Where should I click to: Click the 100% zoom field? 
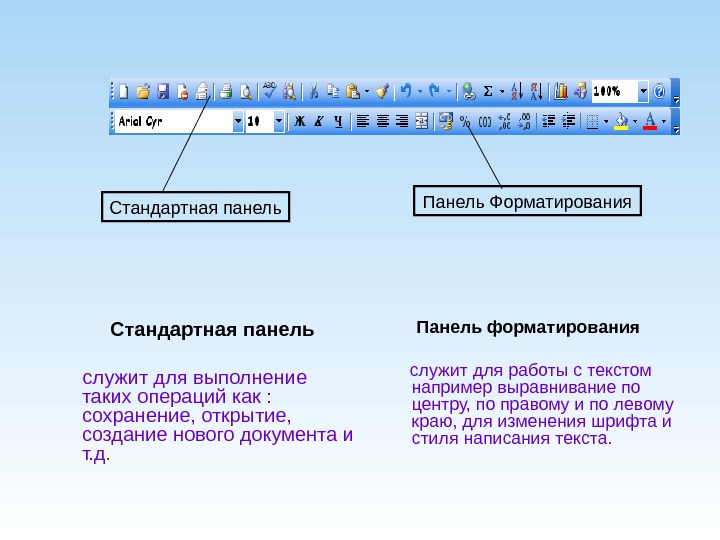click(x=614, y=91)
